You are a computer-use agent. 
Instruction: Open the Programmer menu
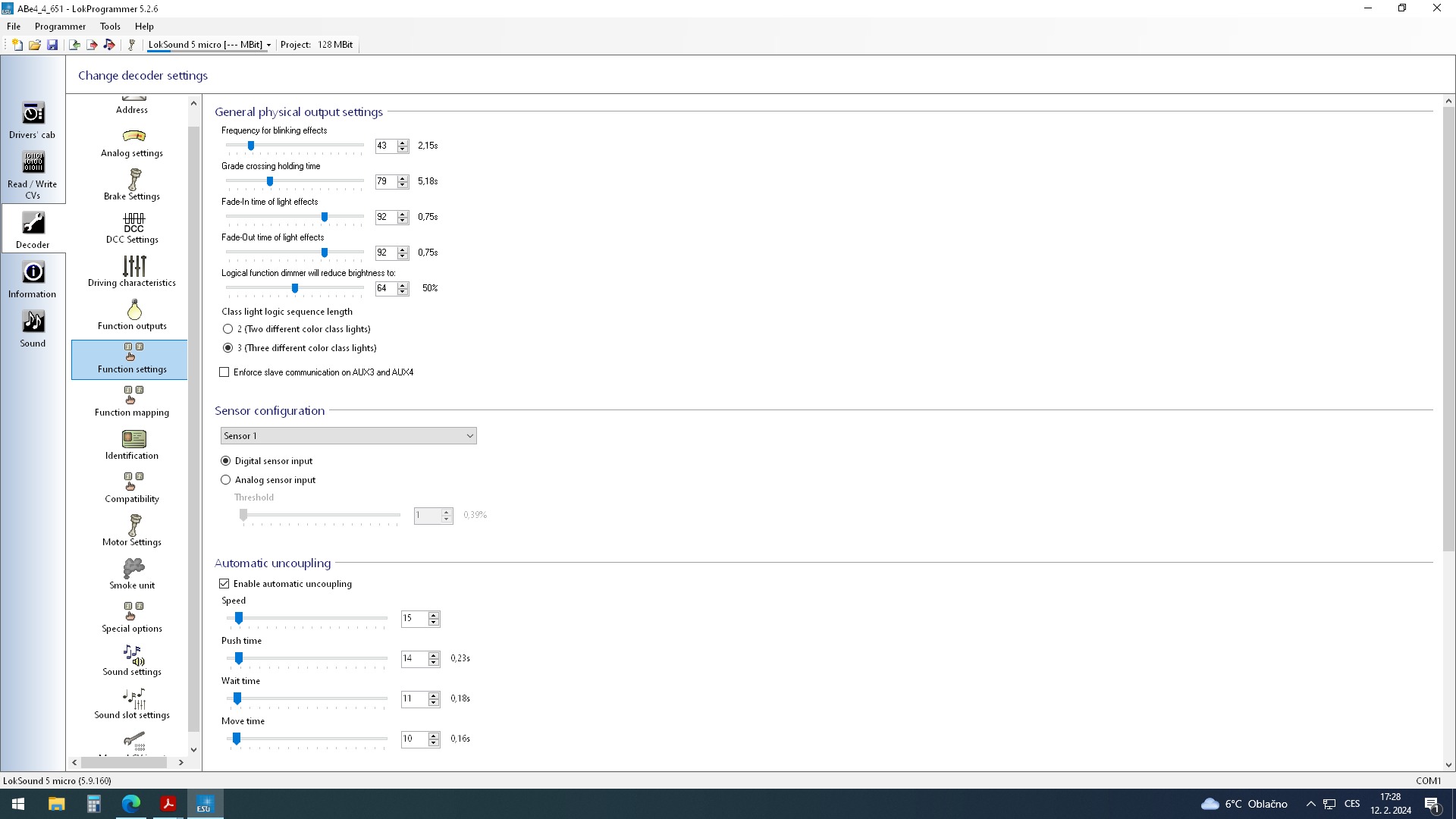(60, 27)
